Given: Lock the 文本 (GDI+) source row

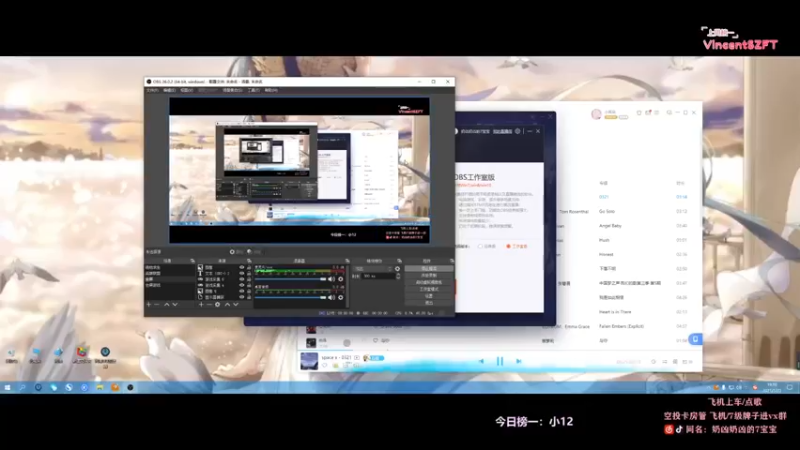Looking at the screenshot, I should (249, 273).
